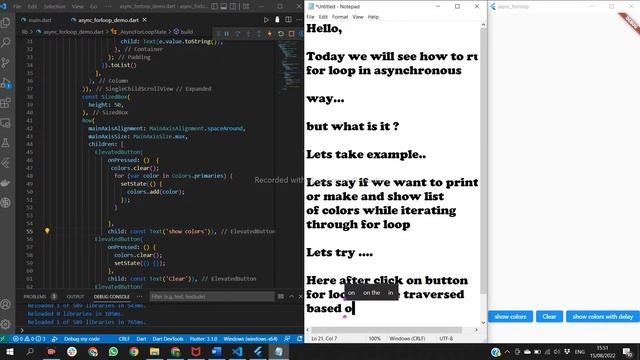Open Source Control view in VS Code
Screen dimensions: 640x360
(x=6, y=62)
